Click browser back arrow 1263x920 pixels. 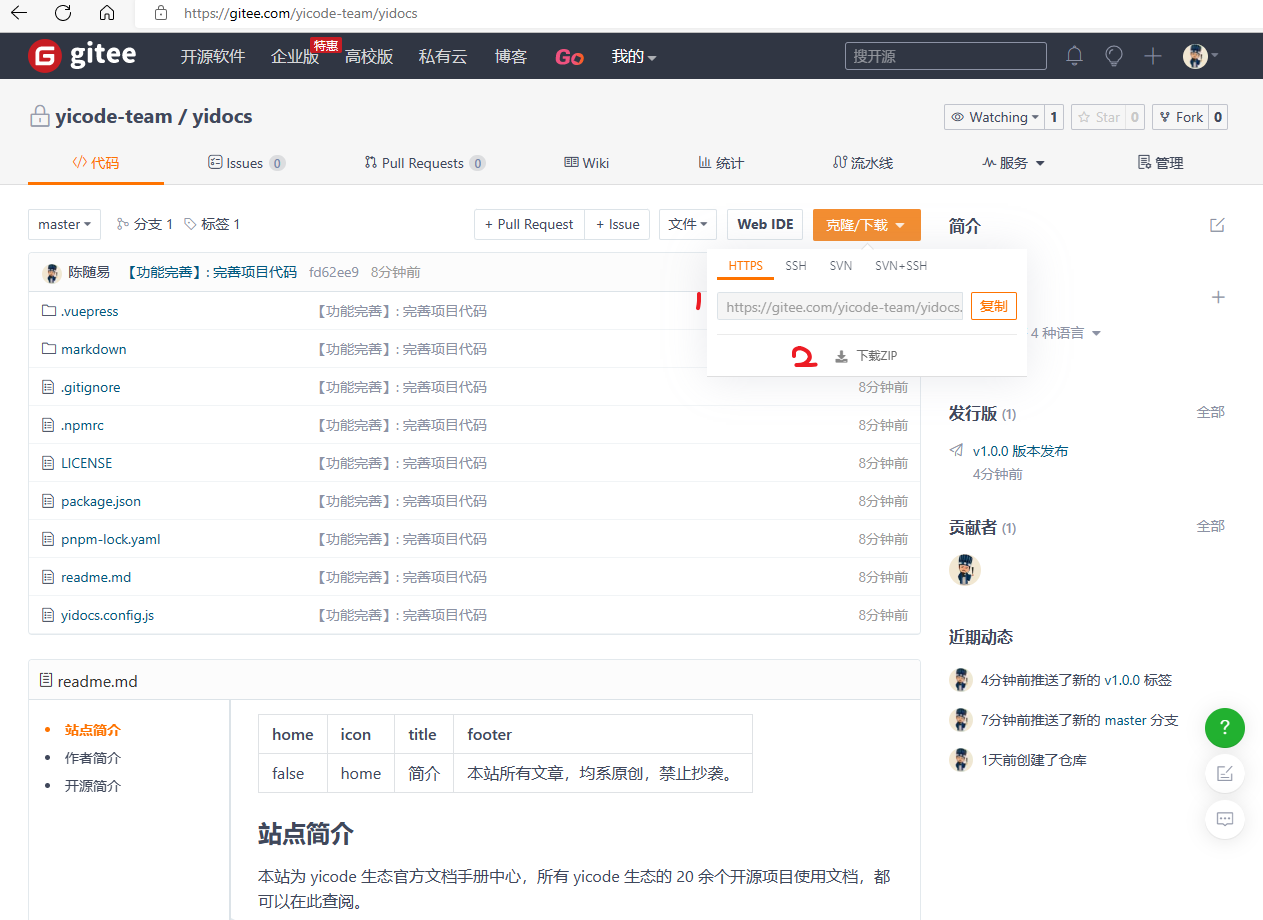point(19,14)
